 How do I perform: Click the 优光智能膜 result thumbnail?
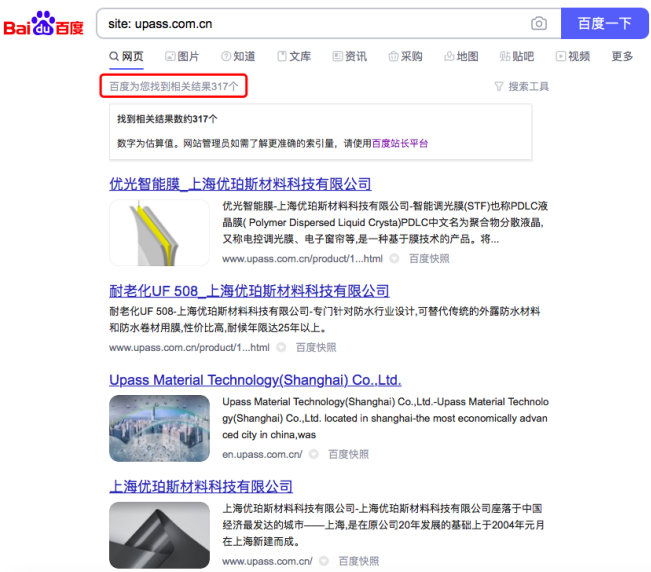(159, 232)
